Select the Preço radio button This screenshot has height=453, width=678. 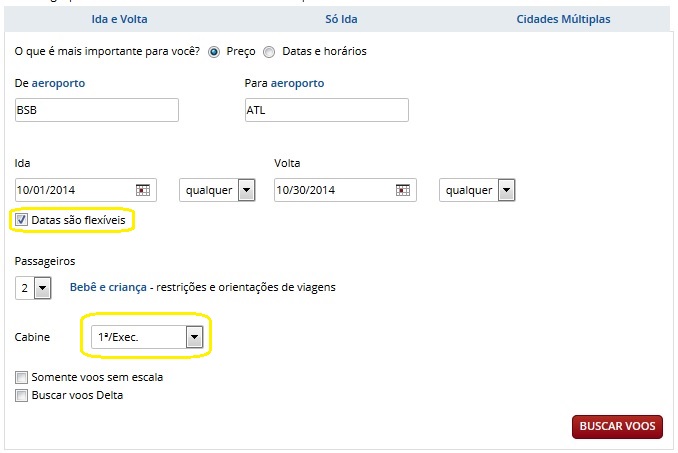pos(213,51)
